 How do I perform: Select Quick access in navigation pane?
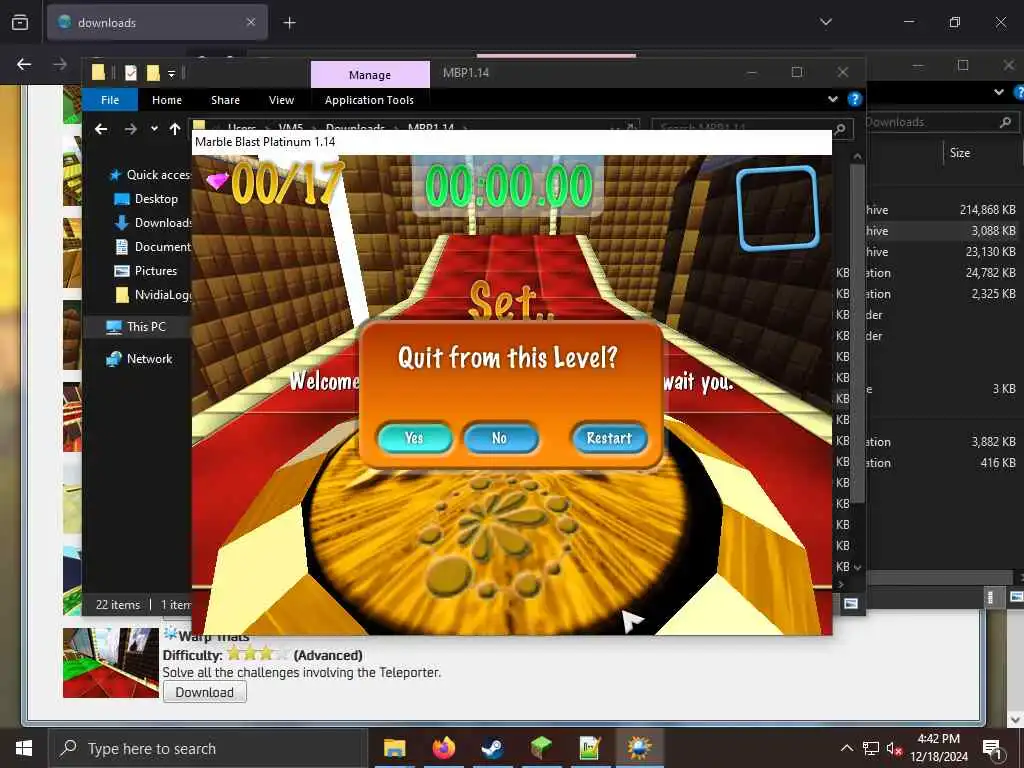pyautogui.click(x=150, y=174)
